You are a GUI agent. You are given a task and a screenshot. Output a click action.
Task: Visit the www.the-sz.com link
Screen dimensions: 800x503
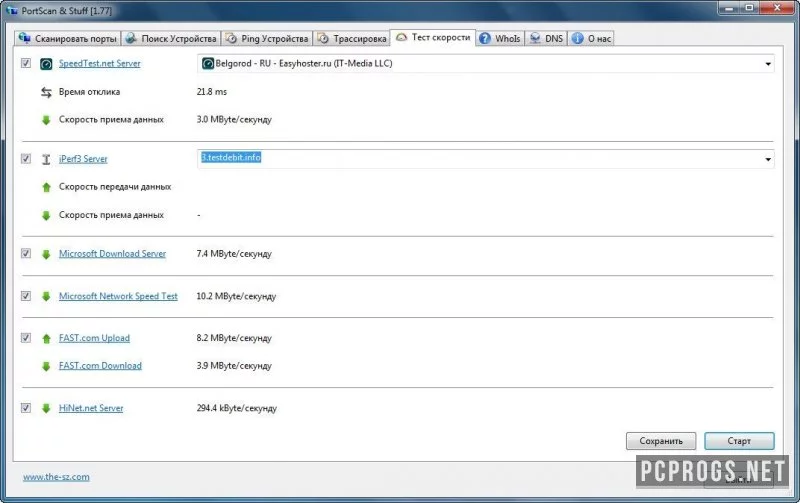click(x=56, y=477)
